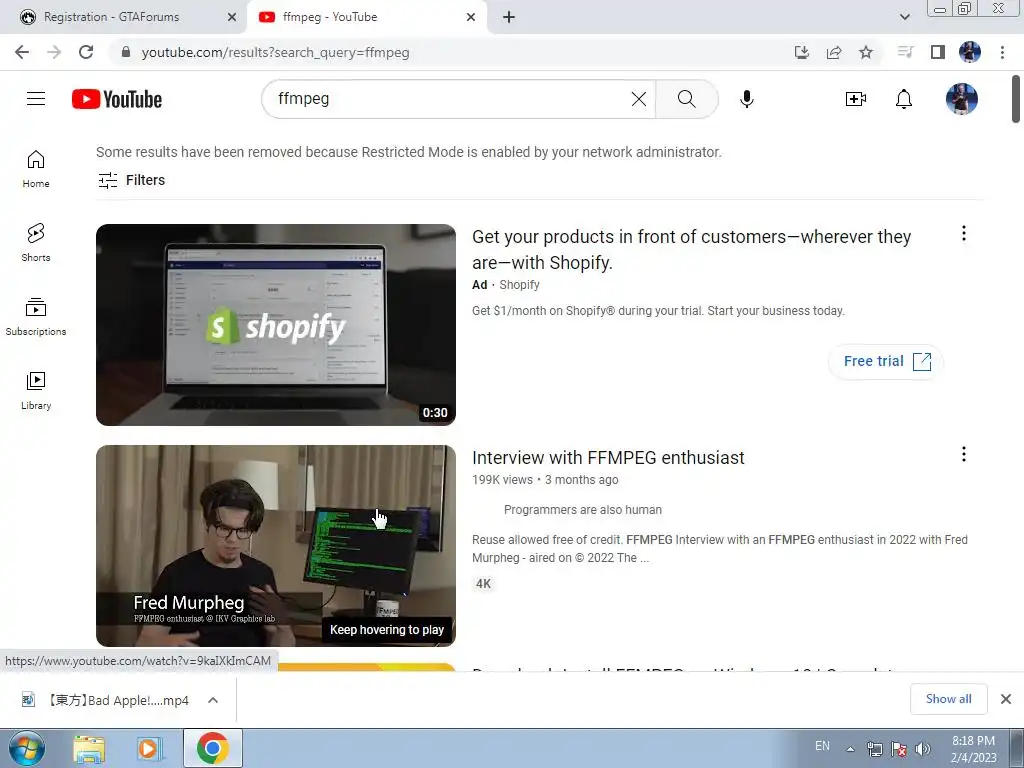
Task: Go to Home in the sidebar
Action: pos(36,169)
